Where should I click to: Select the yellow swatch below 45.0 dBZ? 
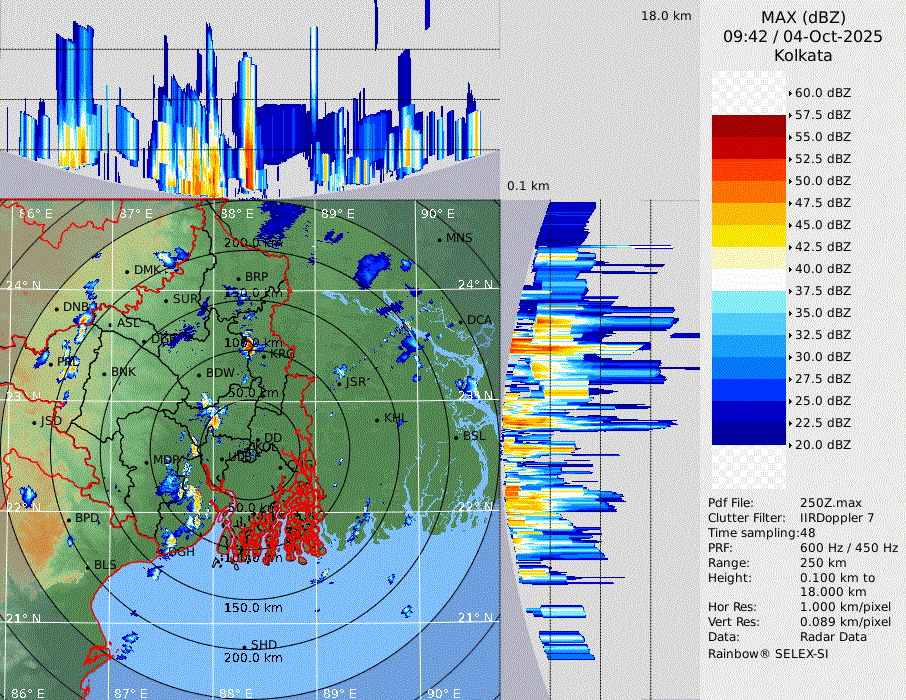[749, 236]
